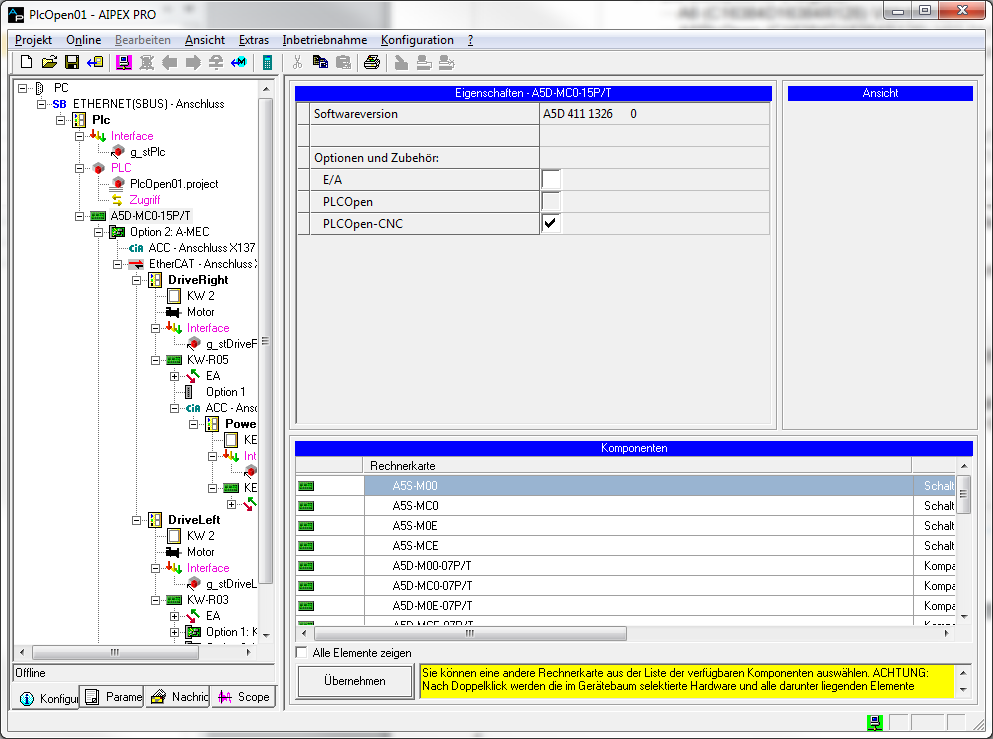
Task: Collapse the PC root tree node
Action: 22,88
